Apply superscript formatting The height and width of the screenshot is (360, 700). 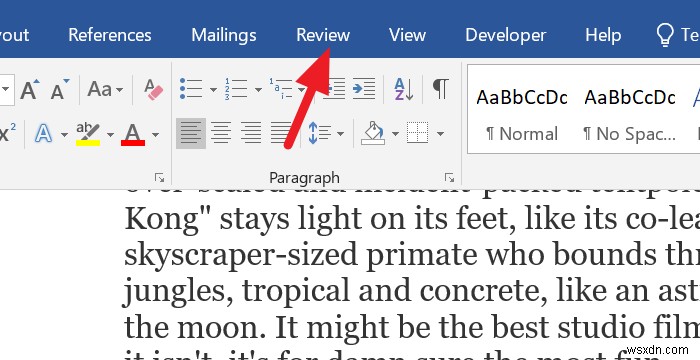(x=7, y=134)
